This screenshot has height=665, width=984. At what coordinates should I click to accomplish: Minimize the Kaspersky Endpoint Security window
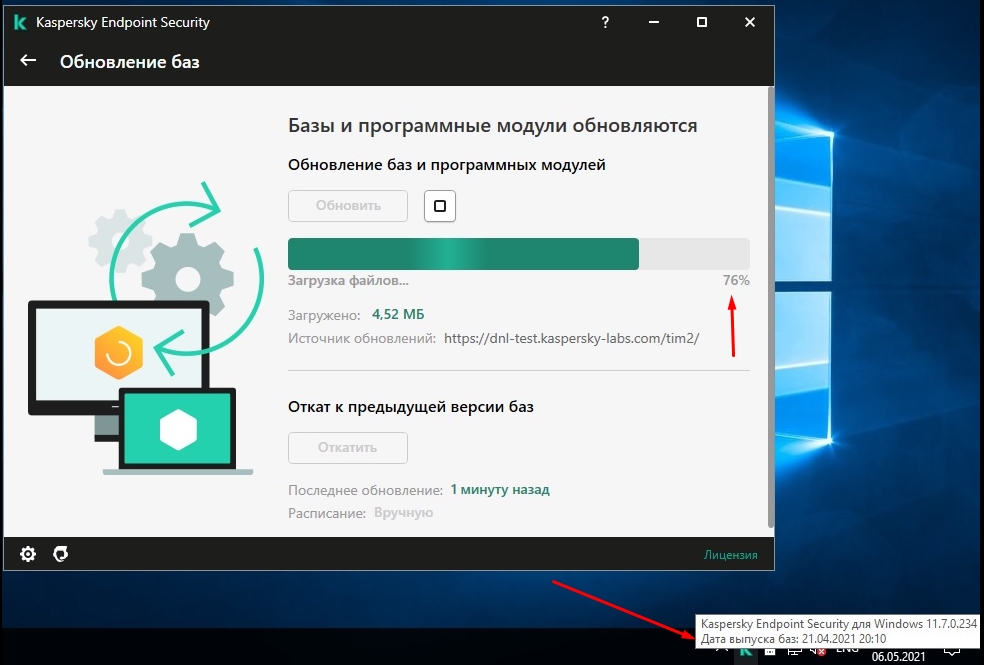tap(654, 22)
